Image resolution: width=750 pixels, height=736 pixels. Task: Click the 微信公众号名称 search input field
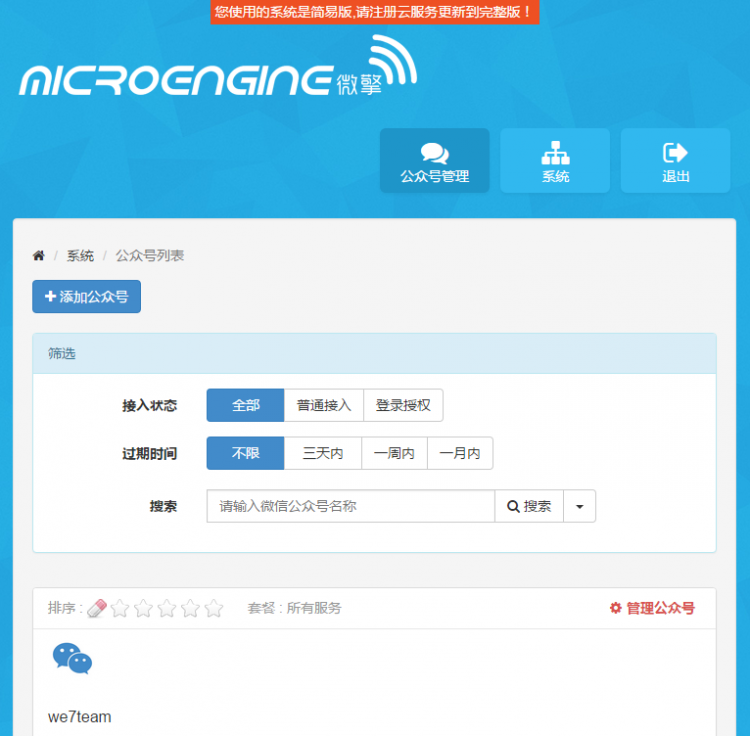(350, 506)
